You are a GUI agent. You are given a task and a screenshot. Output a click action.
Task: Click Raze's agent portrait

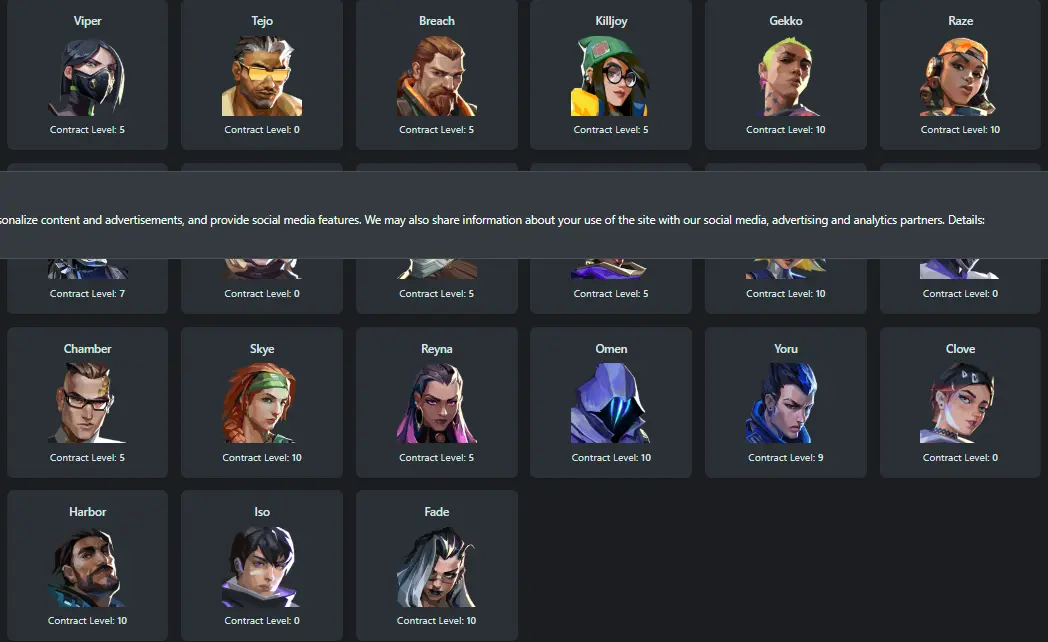960,76
